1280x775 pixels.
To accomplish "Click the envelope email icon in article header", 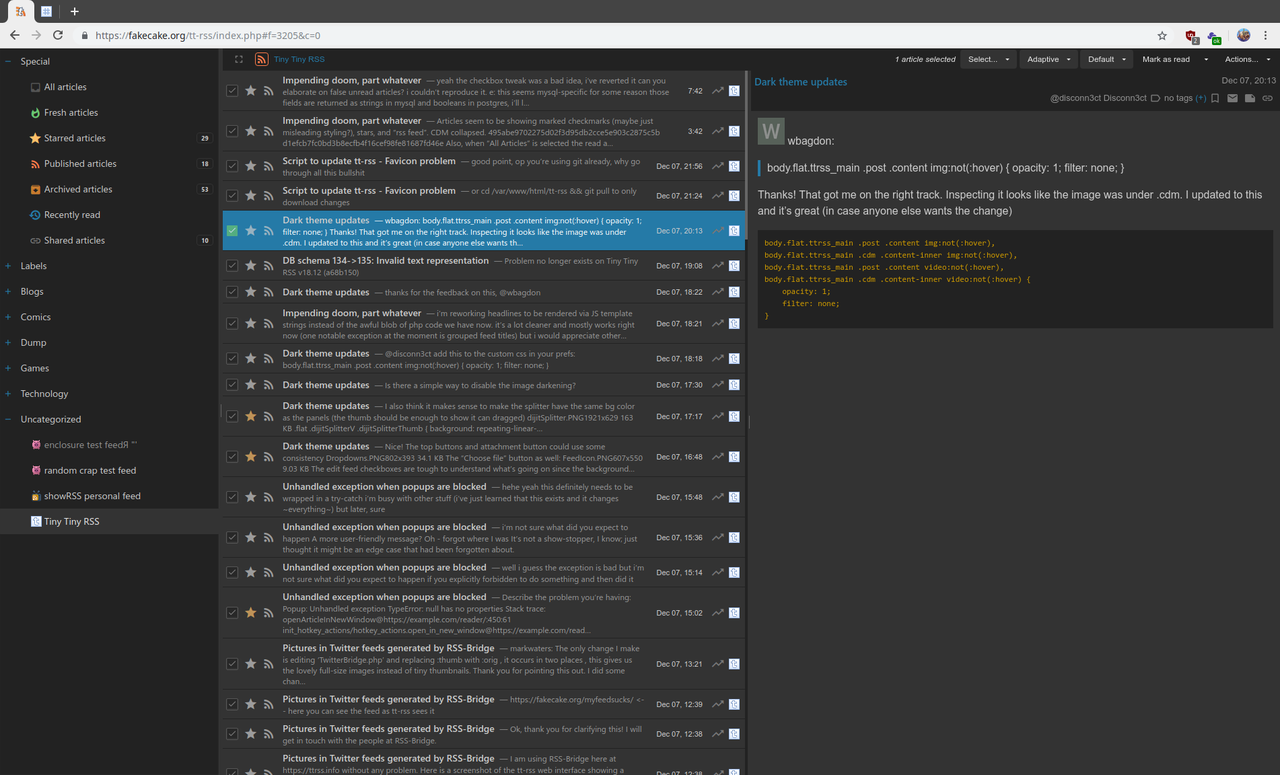I will 1233,98.
